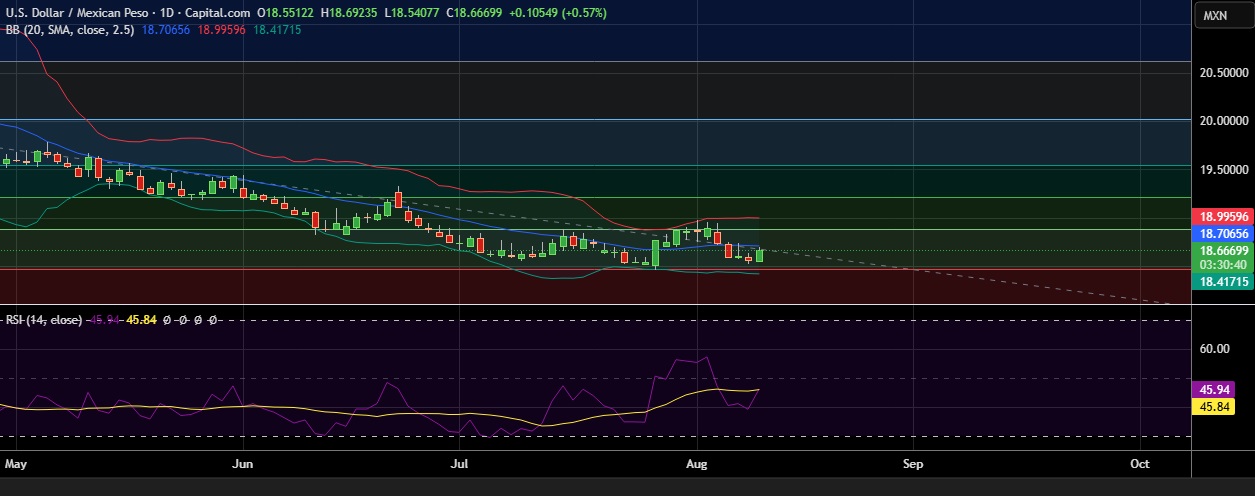Click the 19.50000 level on price axis
This screenshot has height=496, width=1255.
click(x=1223, y=170)
